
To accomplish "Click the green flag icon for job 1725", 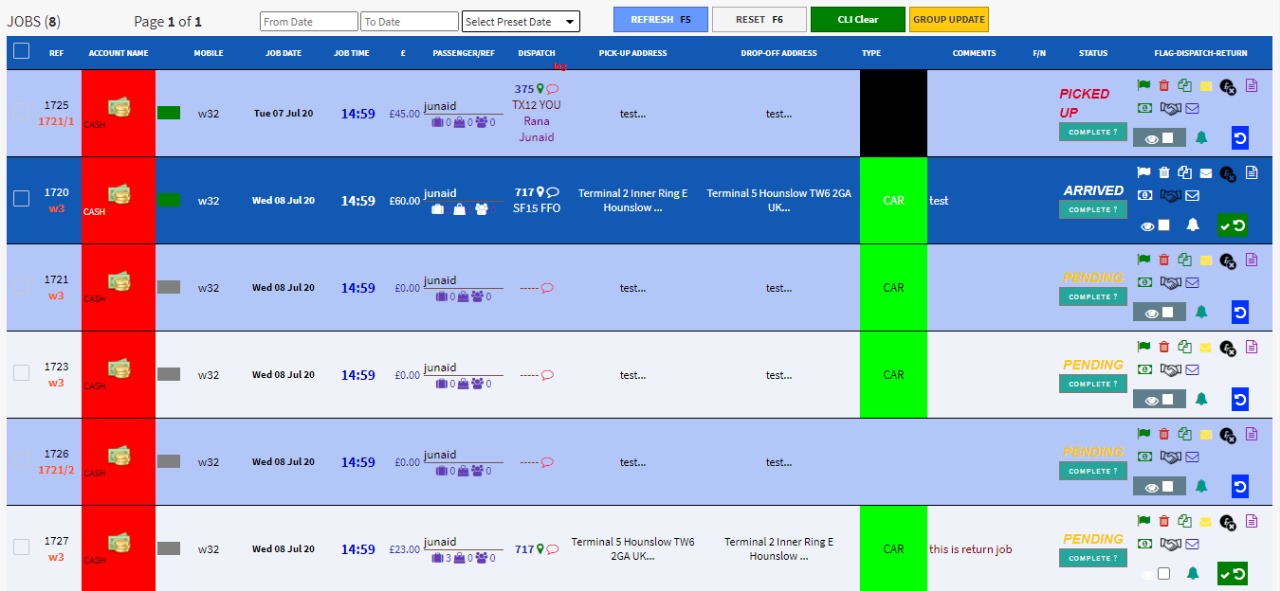I will 1144,86.
